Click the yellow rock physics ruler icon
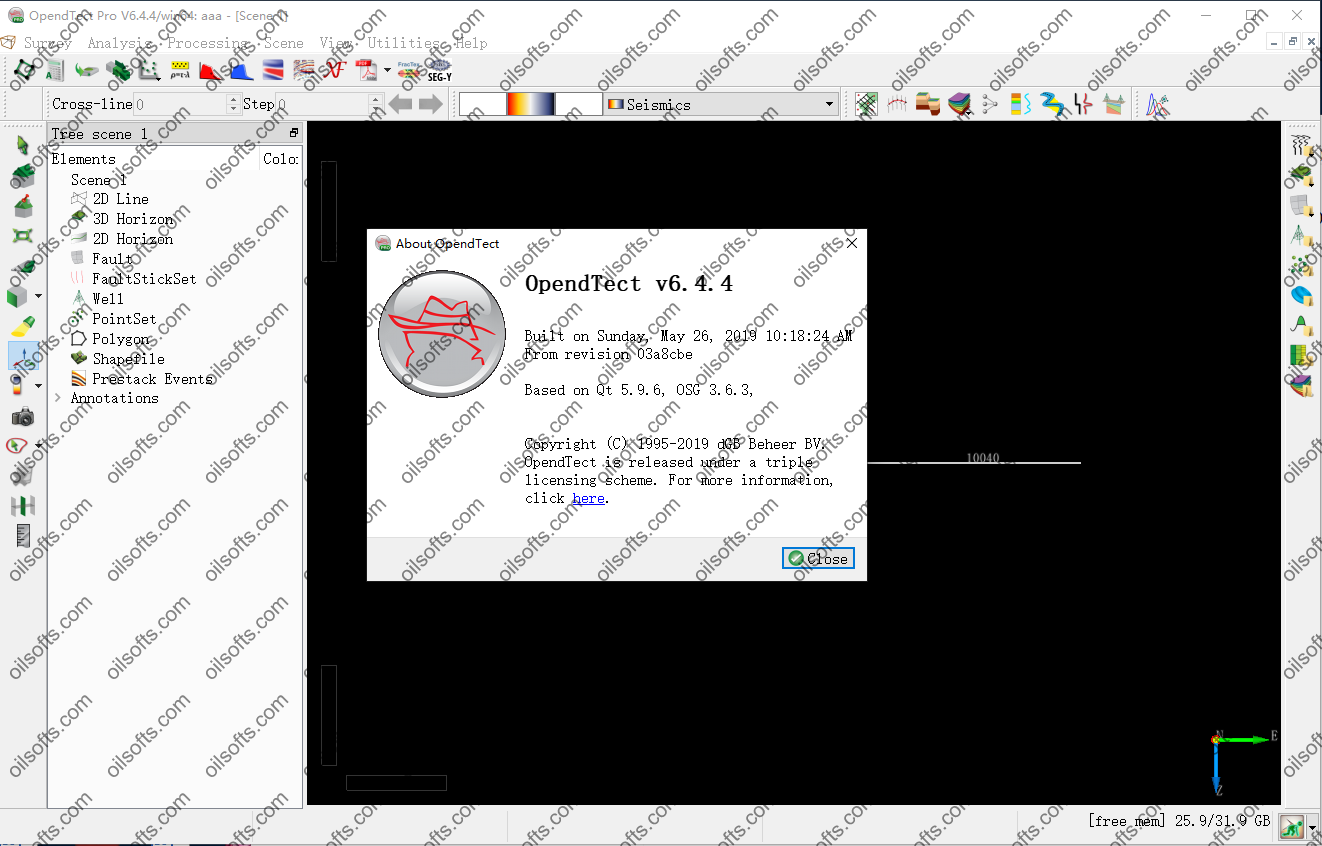1322x846 pixels. (180, 70)
